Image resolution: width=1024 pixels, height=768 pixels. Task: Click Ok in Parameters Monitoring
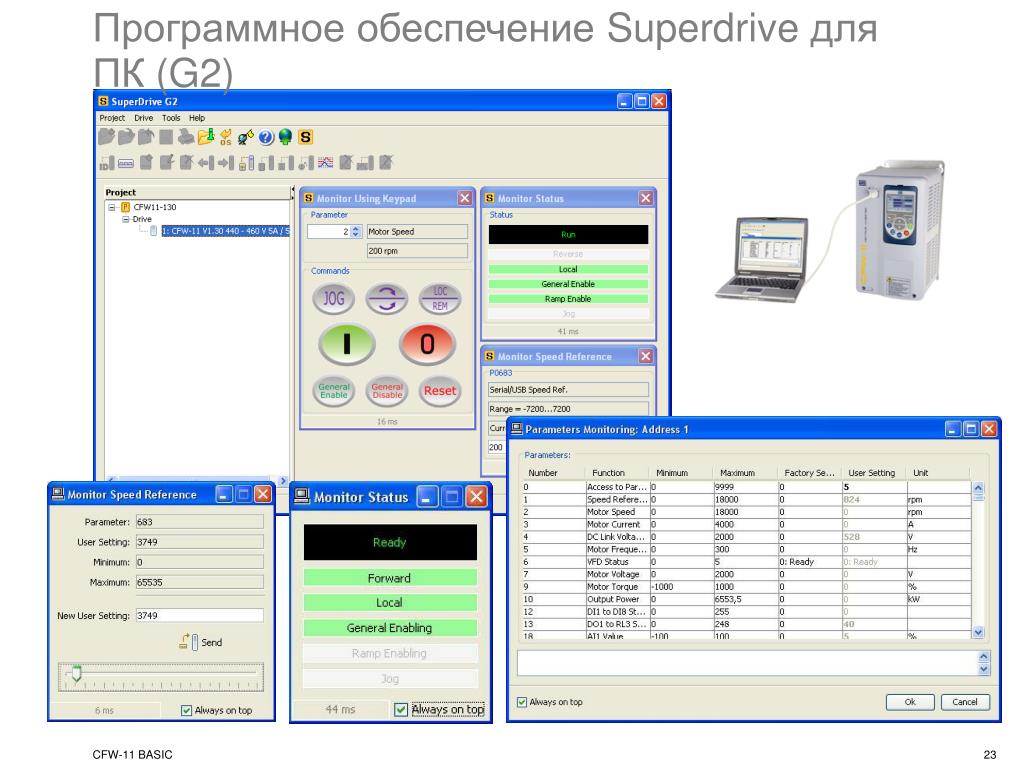click(x=910, y=702)
